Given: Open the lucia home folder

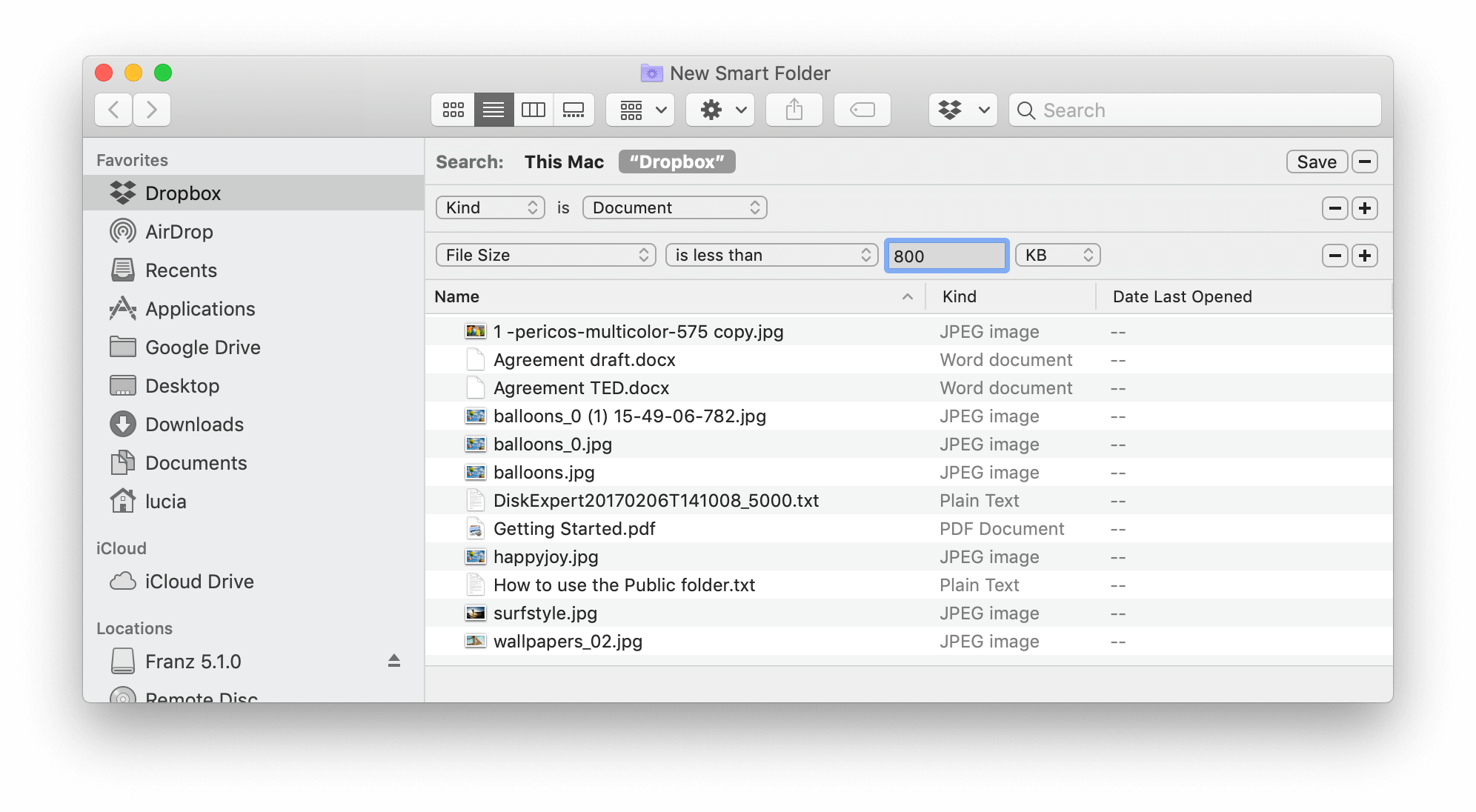Looking at the screenshot, I should [x=253, y=502].
